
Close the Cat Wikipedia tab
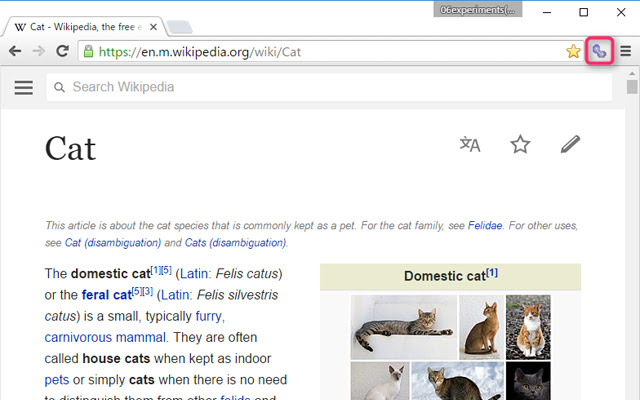click(x=153, y=27)
